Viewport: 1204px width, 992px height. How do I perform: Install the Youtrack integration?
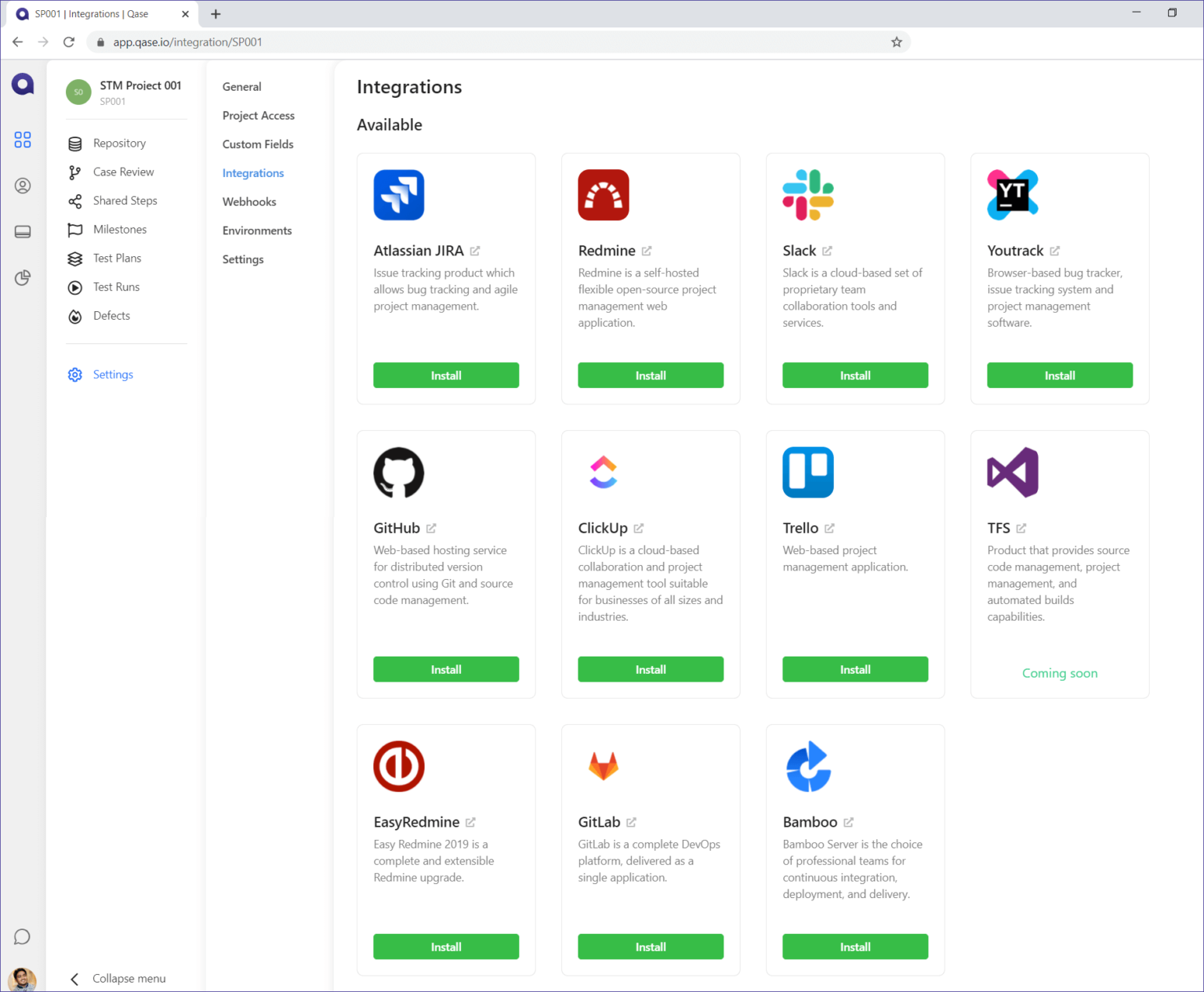pyautogui.click(x=1060, y=375)
